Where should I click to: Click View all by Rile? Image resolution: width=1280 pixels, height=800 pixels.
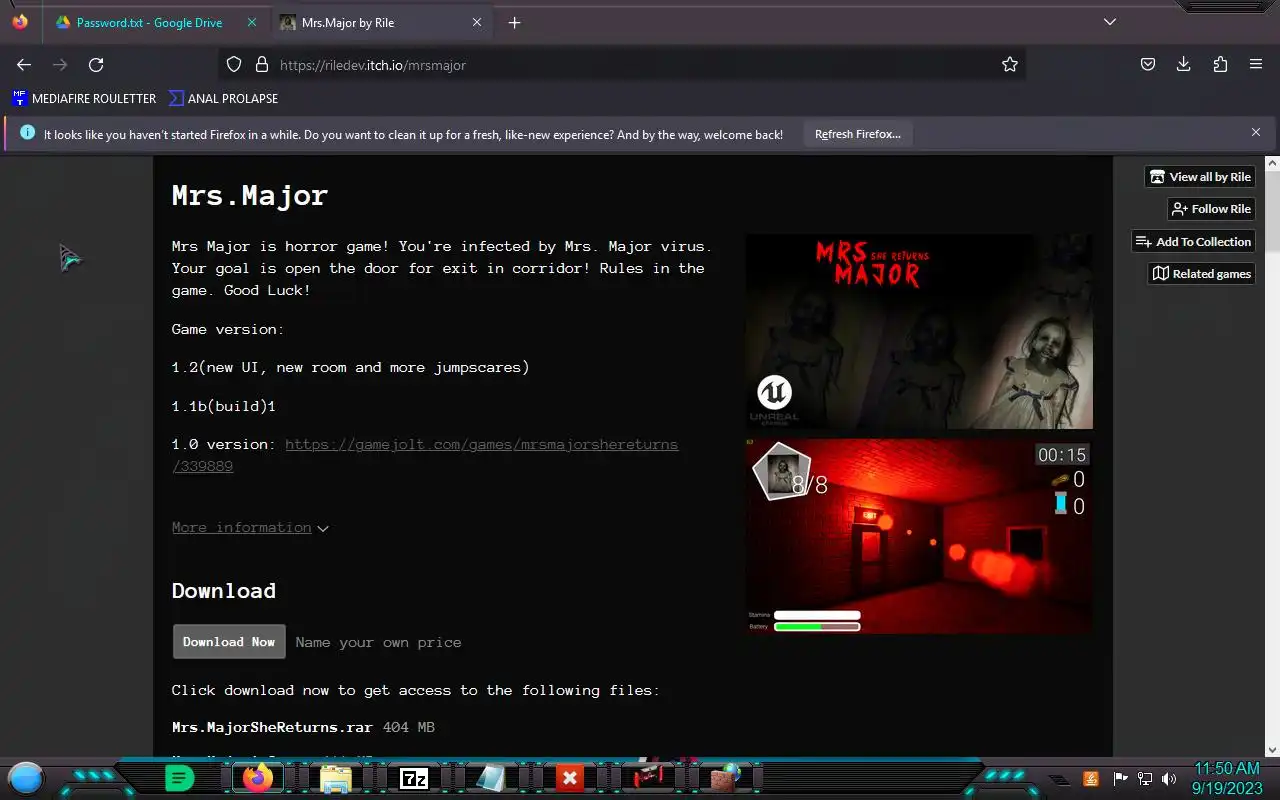[x=1200, y=176]
